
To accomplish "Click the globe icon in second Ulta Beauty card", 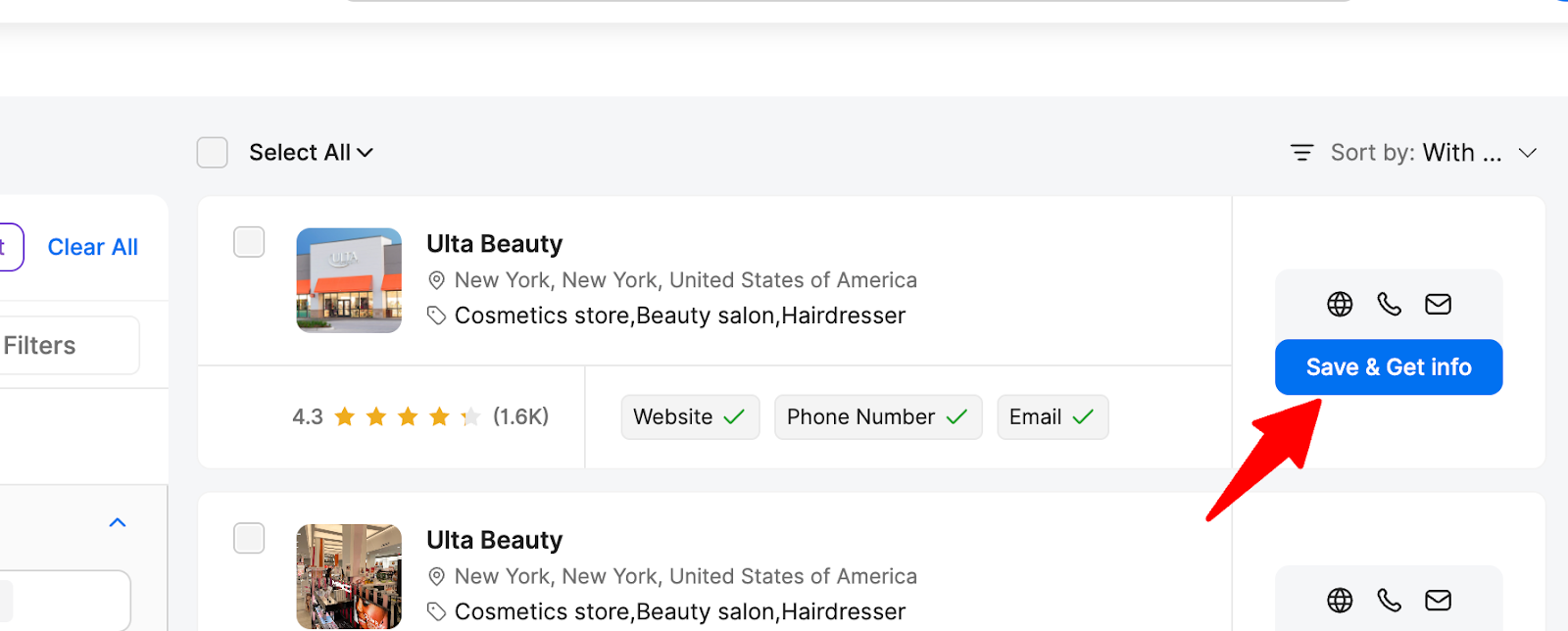I will point(1340,601).
